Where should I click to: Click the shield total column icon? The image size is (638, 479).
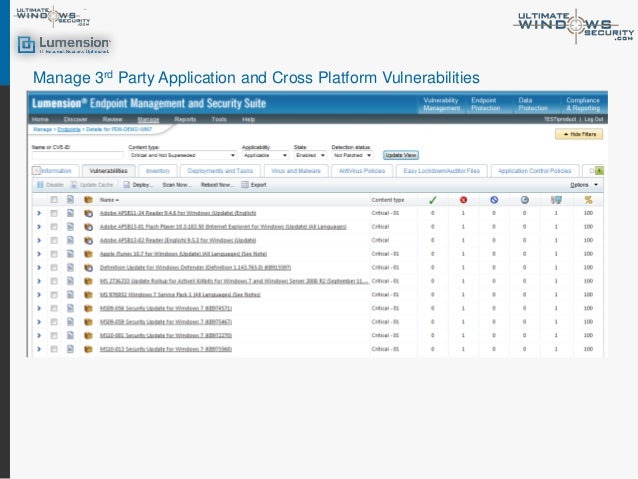(556, 200)
